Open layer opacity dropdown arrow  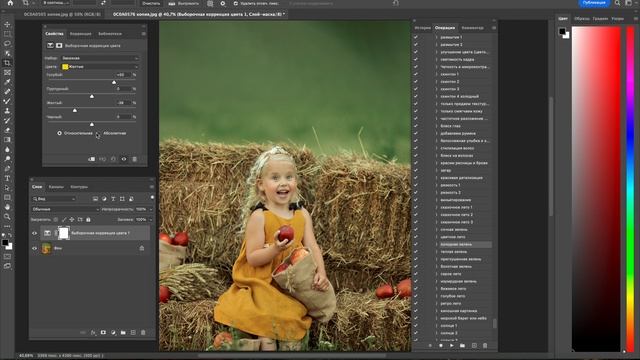tap(151, 209)
